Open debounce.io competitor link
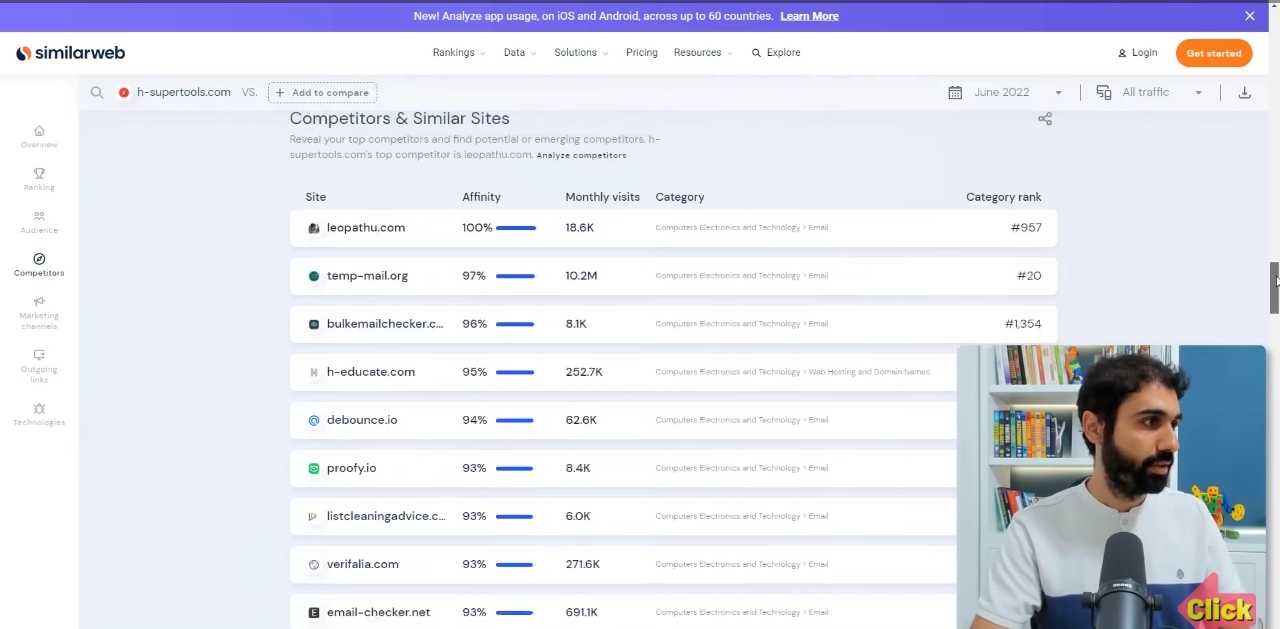 362,420
